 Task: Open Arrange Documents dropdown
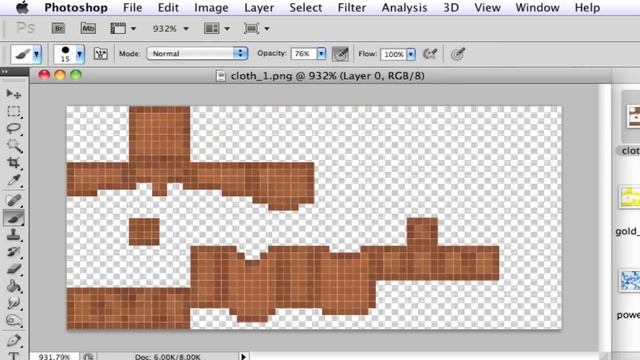[x=216, y=29]
